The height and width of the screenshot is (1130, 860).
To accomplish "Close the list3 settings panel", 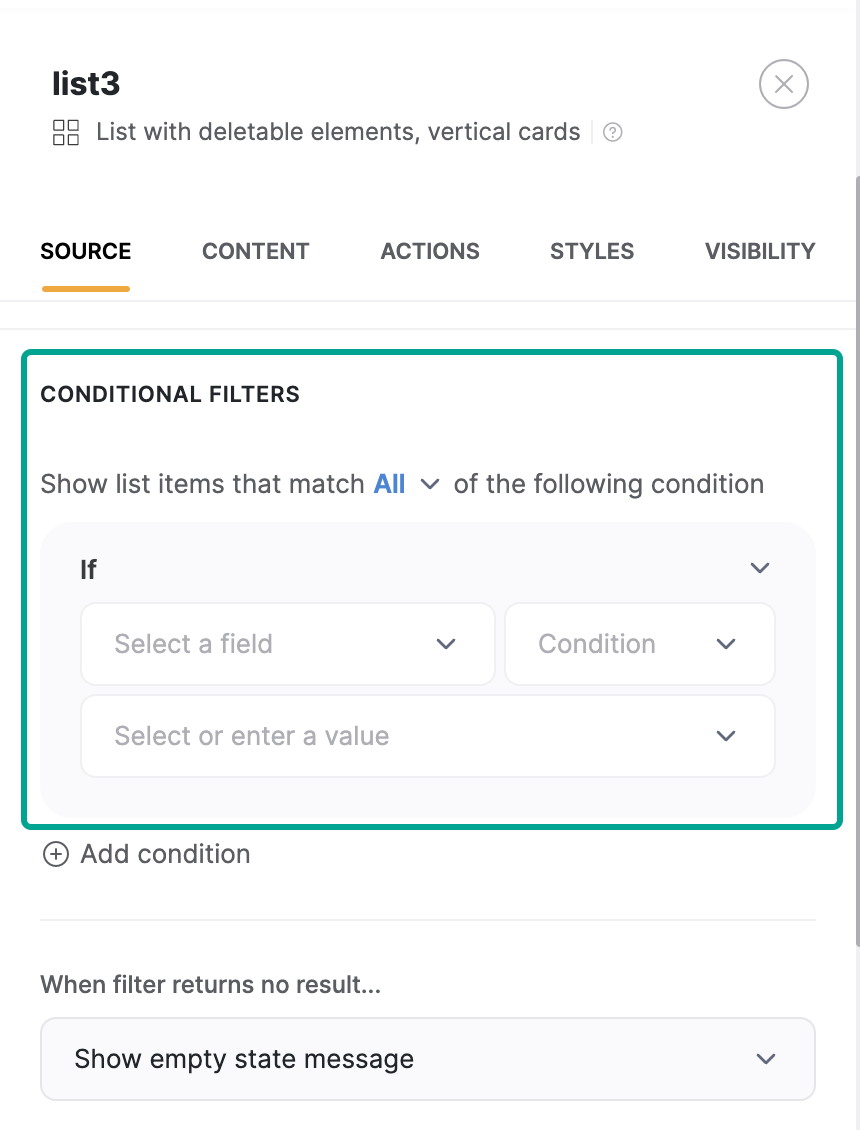I will click(x=784, y=85).
